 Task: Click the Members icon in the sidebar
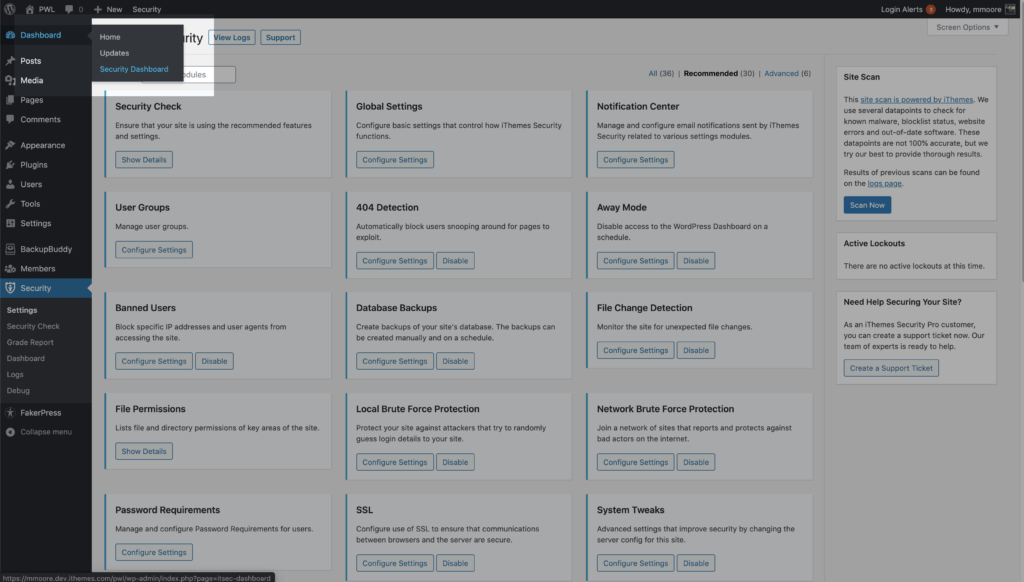[x=10, y=268]
